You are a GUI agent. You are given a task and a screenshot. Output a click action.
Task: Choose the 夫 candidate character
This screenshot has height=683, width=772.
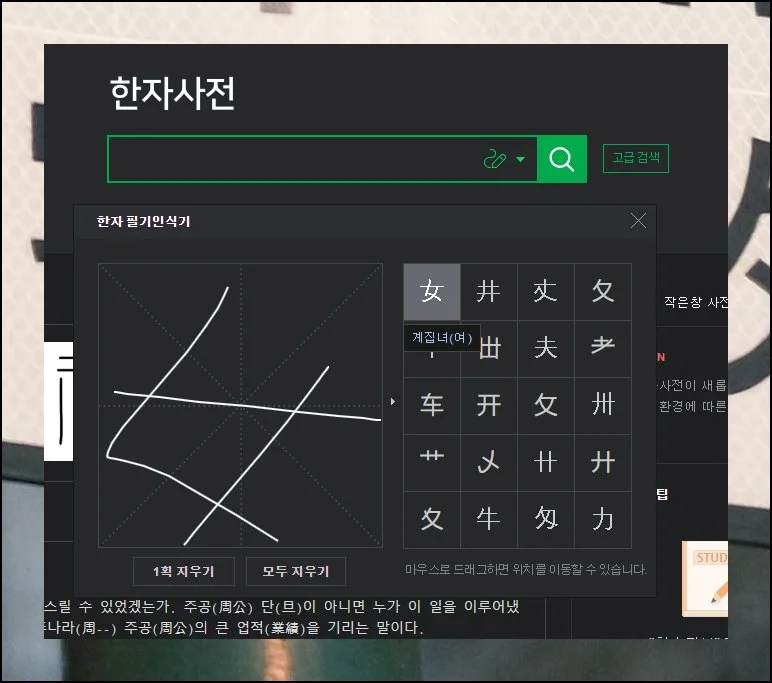coord(546,348)
